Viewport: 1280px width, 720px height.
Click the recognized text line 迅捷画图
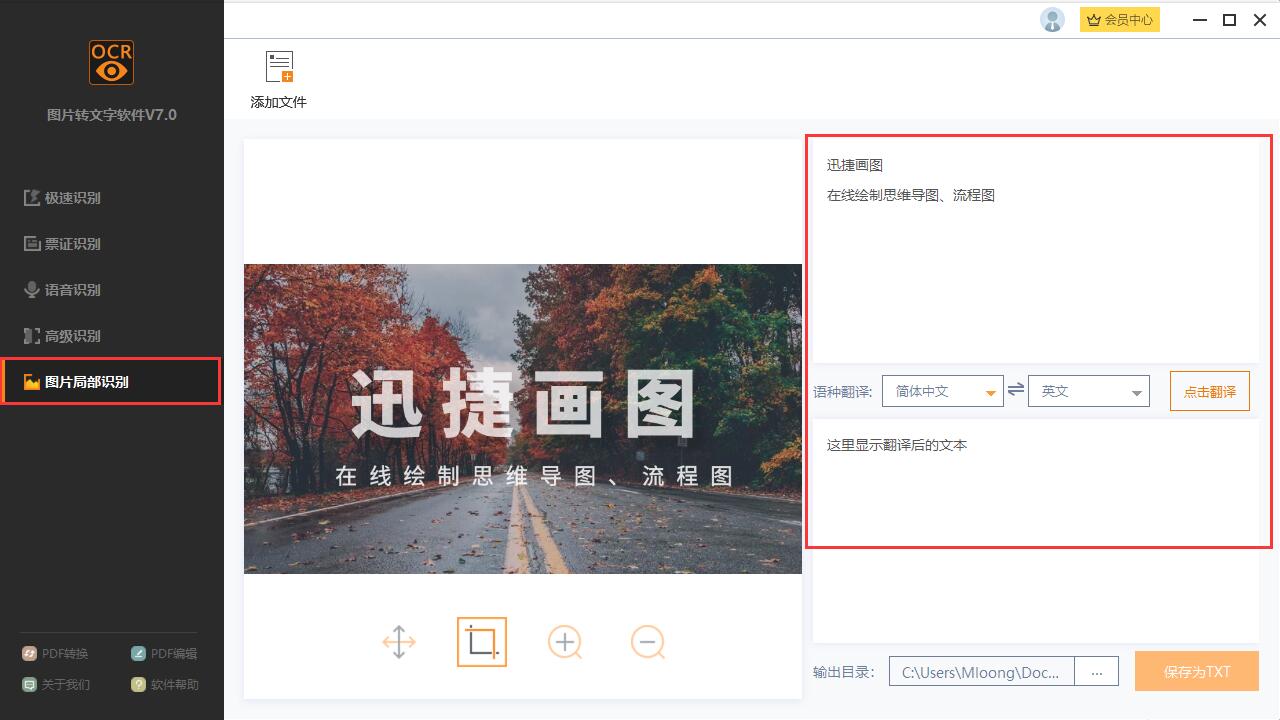pos(855,165)
